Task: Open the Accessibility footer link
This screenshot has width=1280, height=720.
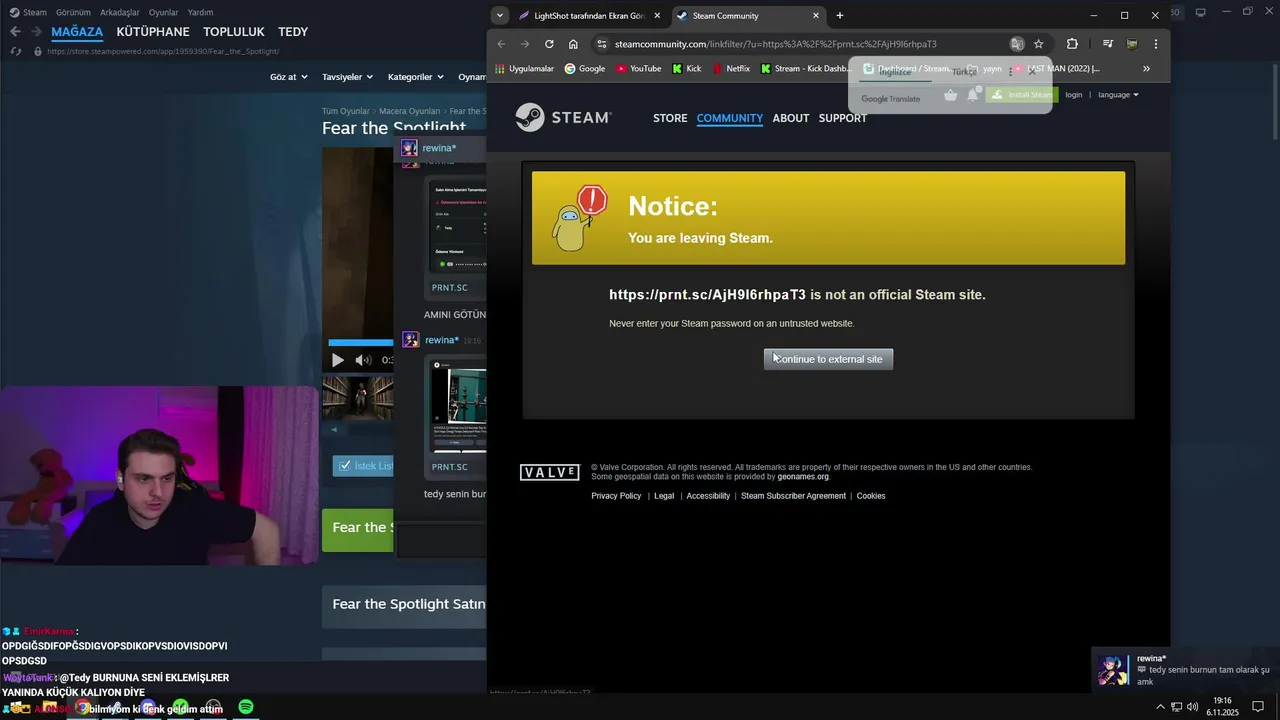Action: point(708,496)
